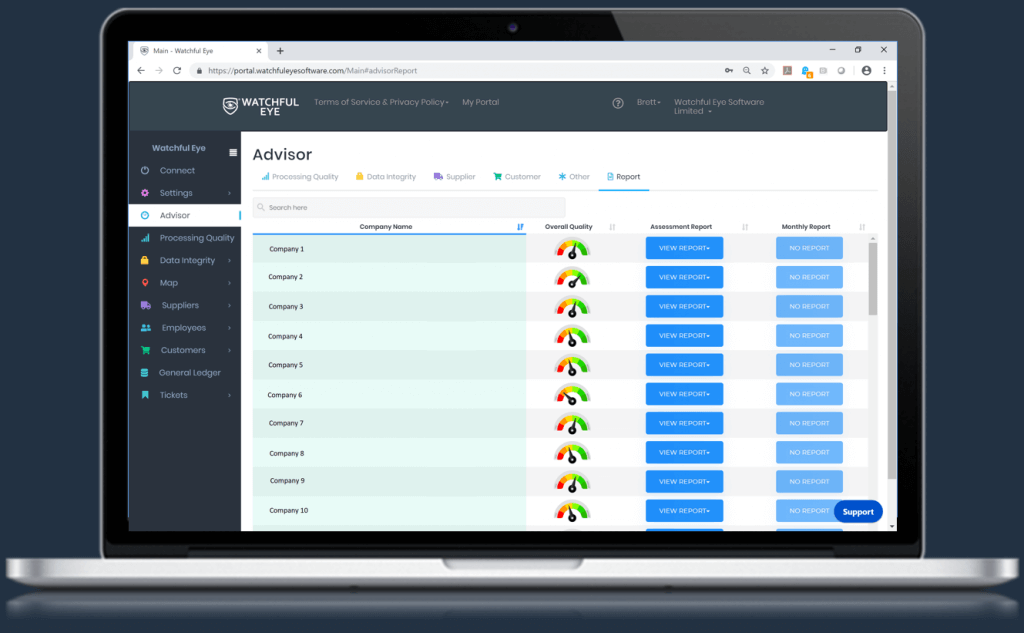Click the sort toggle next to Company Name
The height and width of the screenshot is (633, 1024).
pos(520,227)
